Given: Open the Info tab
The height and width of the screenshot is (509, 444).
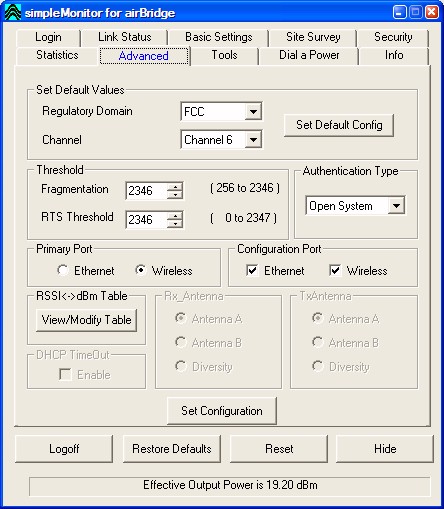Looking at the screenshot, I should click(x=394, y=55).
